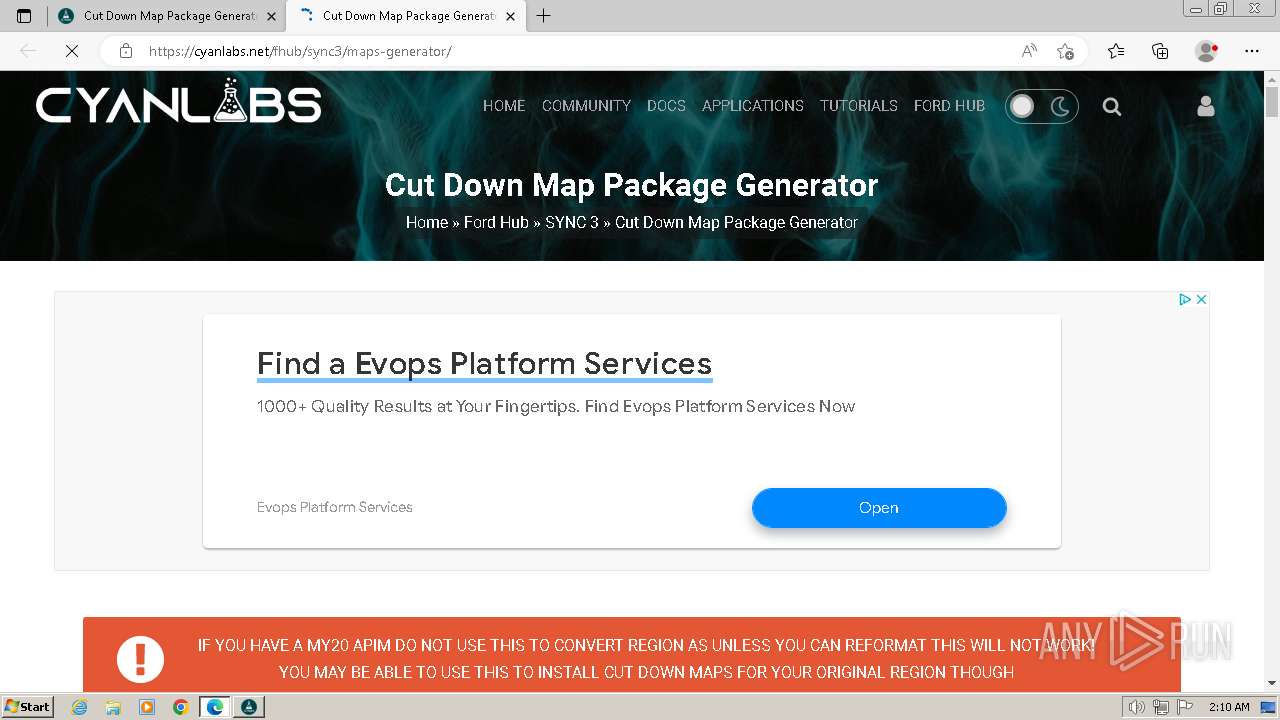The height and width of the screenshot is (720, 1280).
Task: Select the CyanLabs app taskbar icon
Action: tap(249, 707)
